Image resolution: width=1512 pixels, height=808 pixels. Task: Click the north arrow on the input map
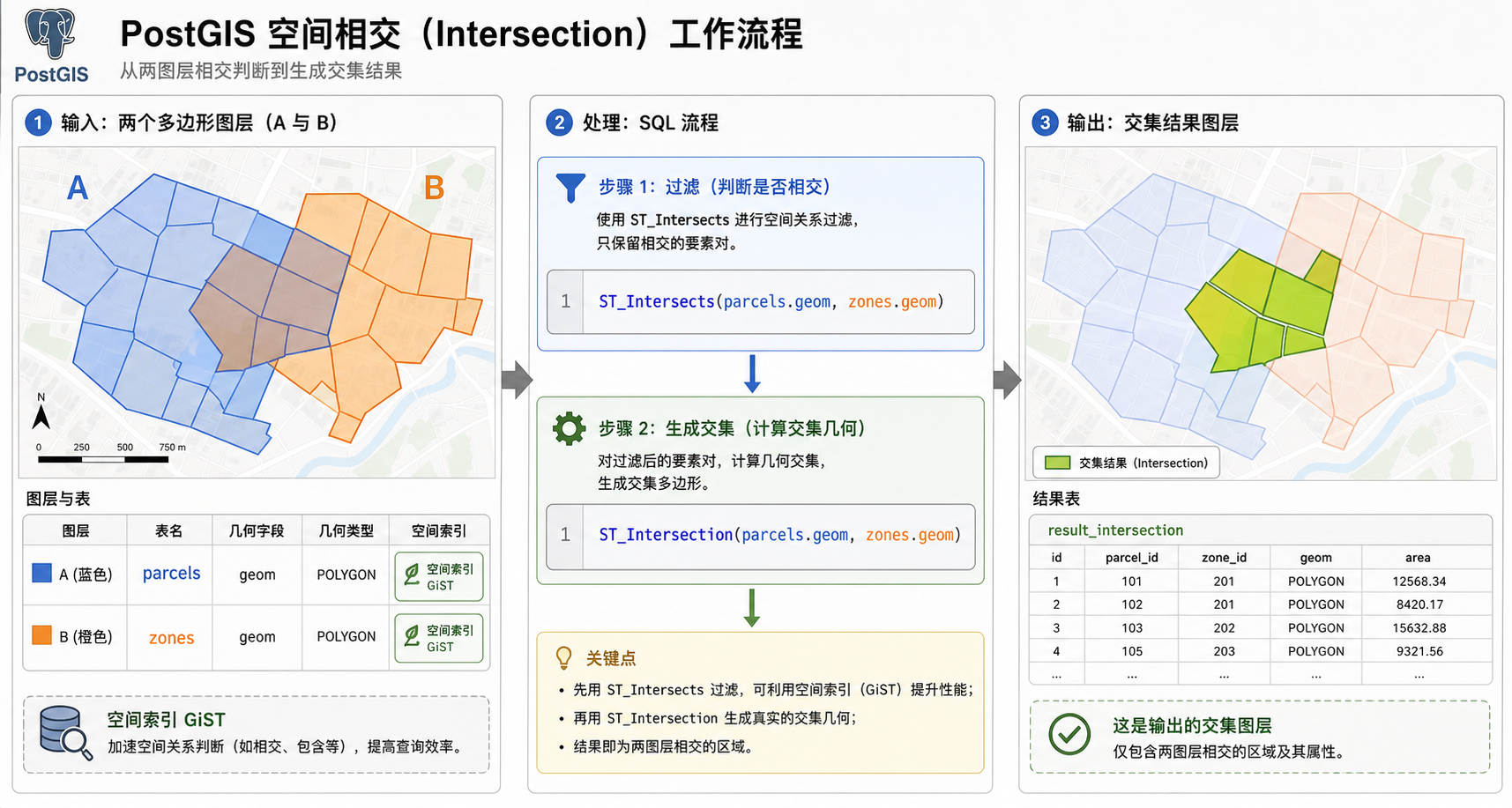point(41,411)
